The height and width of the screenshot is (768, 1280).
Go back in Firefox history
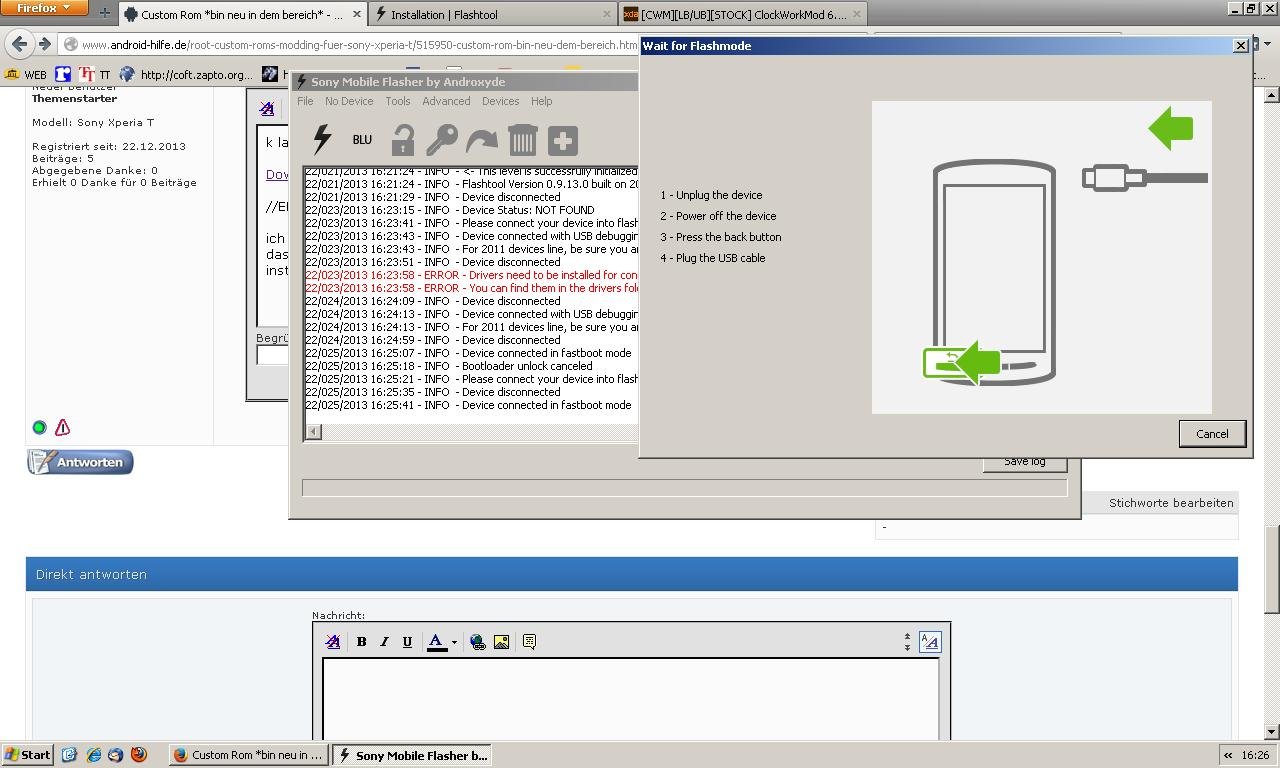(19, 44)
